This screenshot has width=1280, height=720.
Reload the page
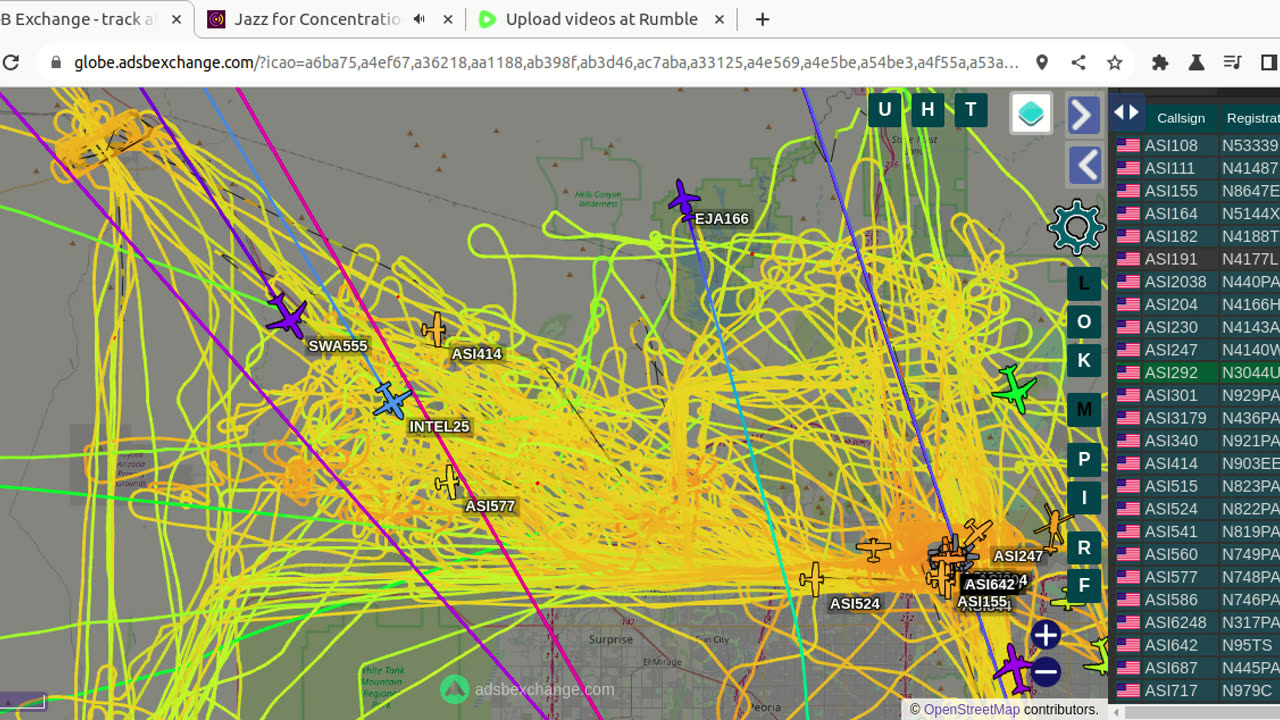point(11,62)
